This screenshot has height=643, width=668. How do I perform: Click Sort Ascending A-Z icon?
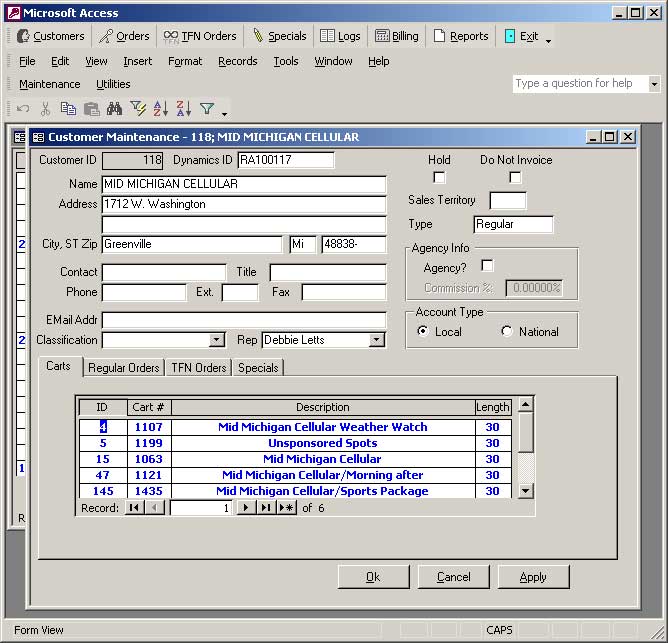pyautogui.click(x=161, y=109)
